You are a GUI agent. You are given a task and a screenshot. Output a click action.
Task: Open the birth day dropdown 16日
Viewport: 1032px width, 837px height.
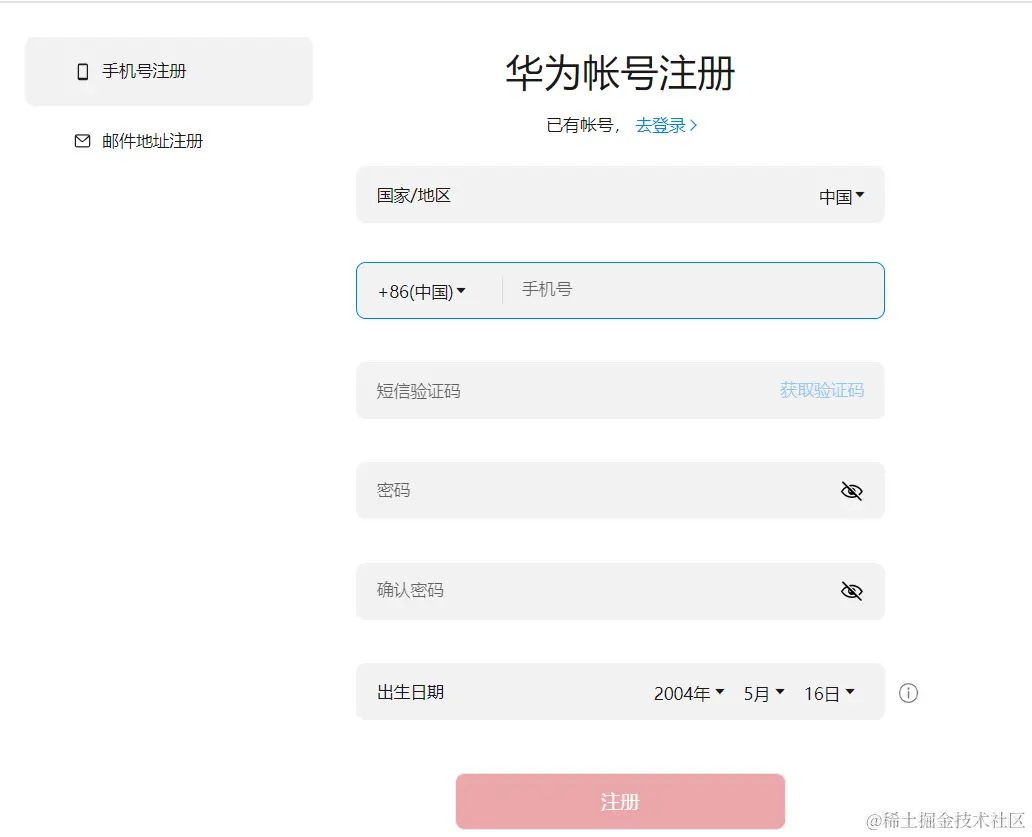pos(829,693)
